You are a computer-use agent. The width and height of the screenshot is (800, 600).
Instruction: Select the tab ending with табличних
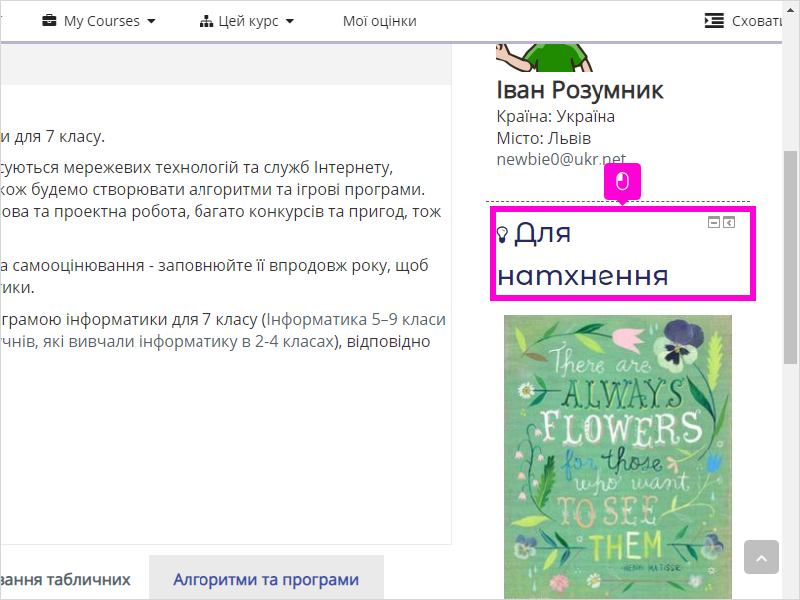[x=65, y=580]
